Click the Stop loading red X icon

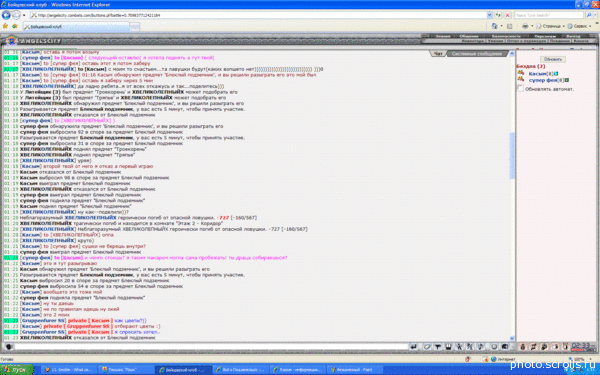coord(507,15)
